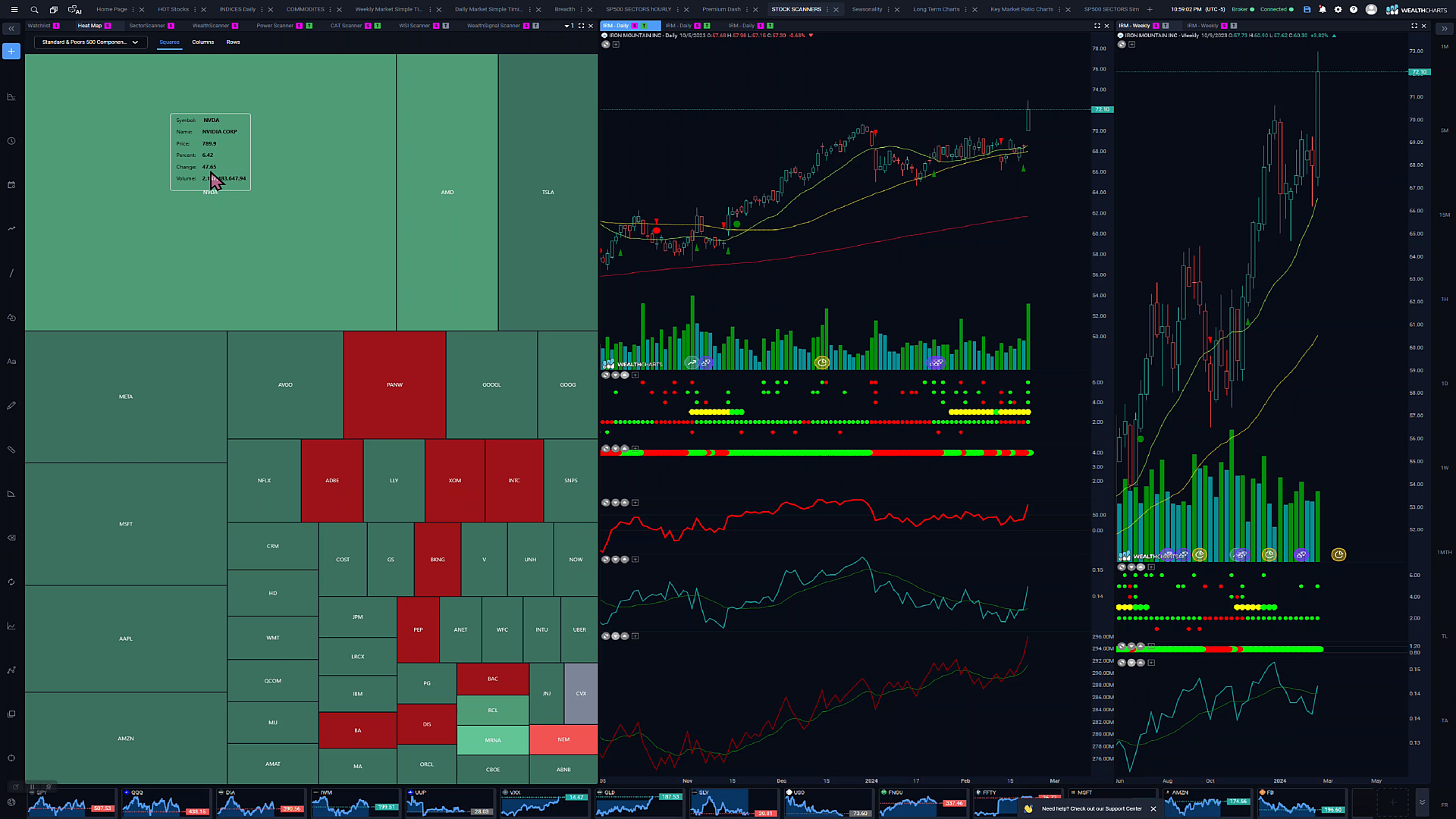Switch to the COMMODITES workspace tab

[x=305, y=10]
